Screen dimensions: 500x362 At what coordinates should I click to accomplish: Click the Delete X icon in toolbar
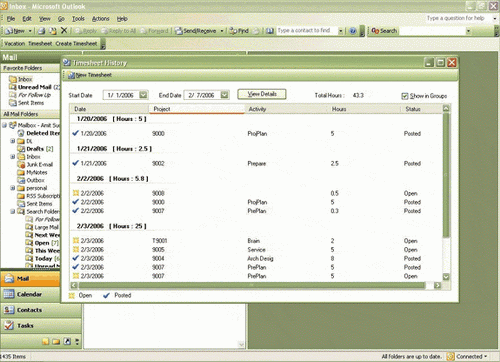click(x=64, y=31)
